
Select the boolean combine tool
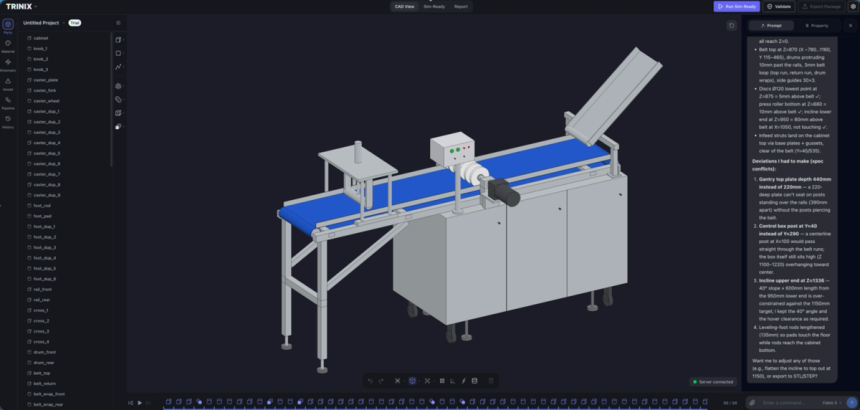click(x=118, y=127)
